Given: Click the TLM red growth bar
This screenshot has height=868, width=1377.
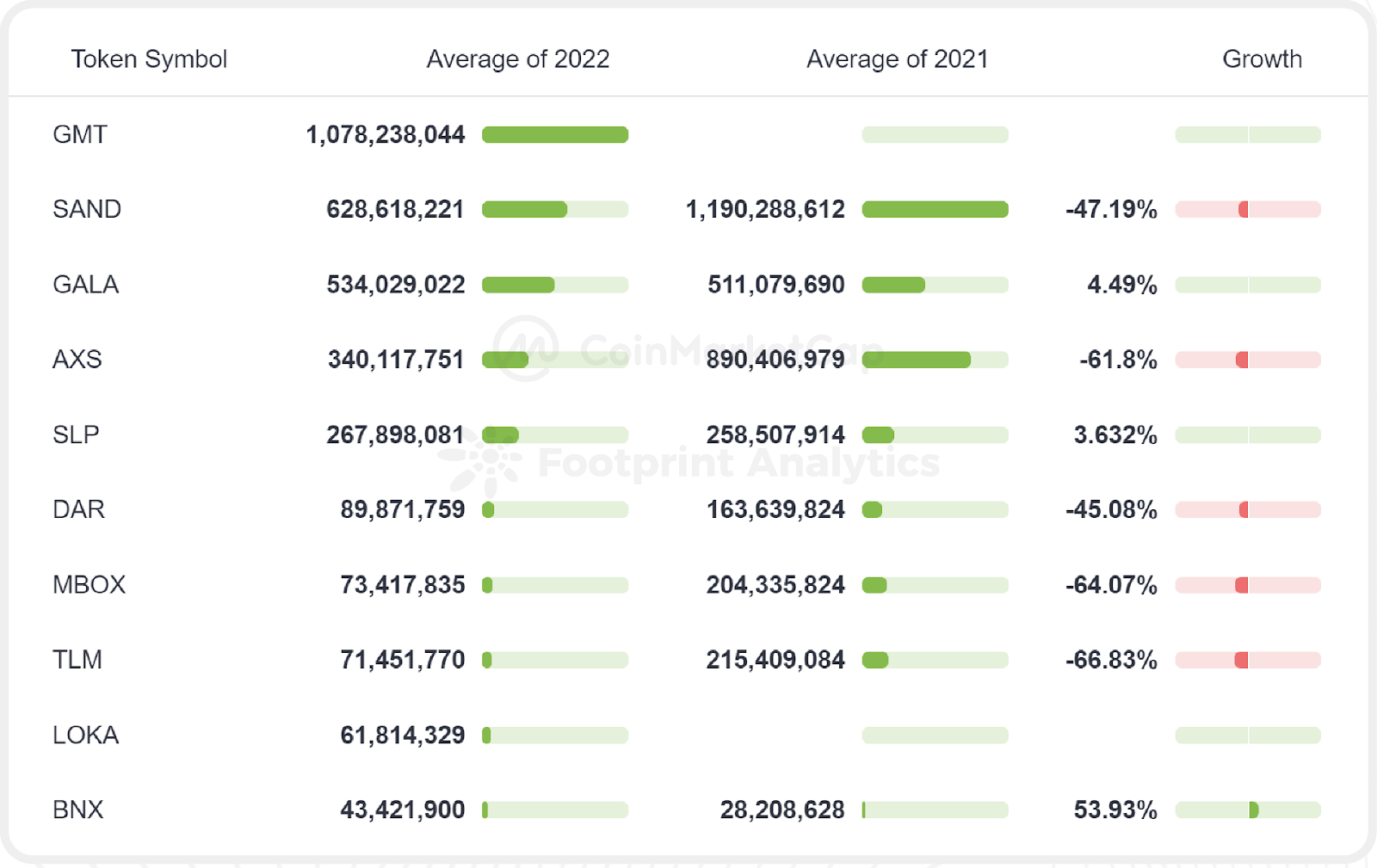Looking at the screenshot, I should tap(1242, 661).
